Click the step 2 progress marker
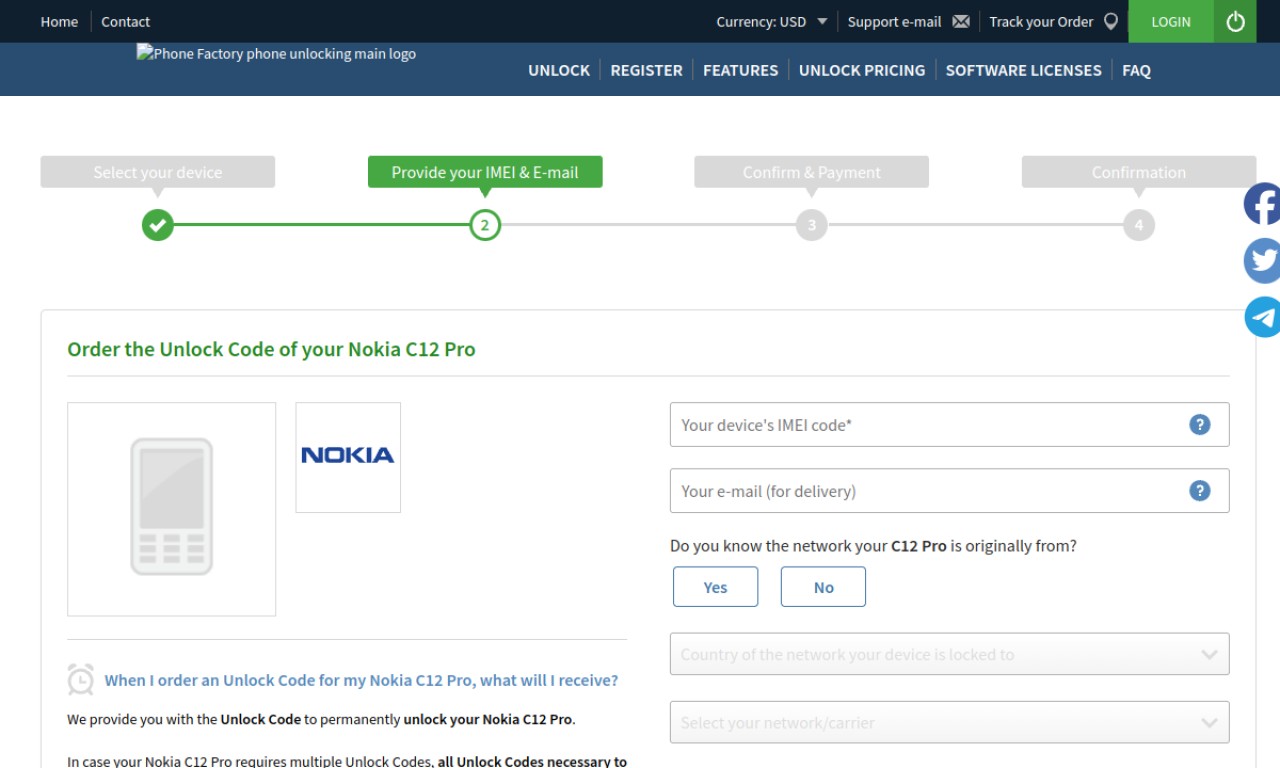Screen dimensions: 1280x768 tap(485, 225)
